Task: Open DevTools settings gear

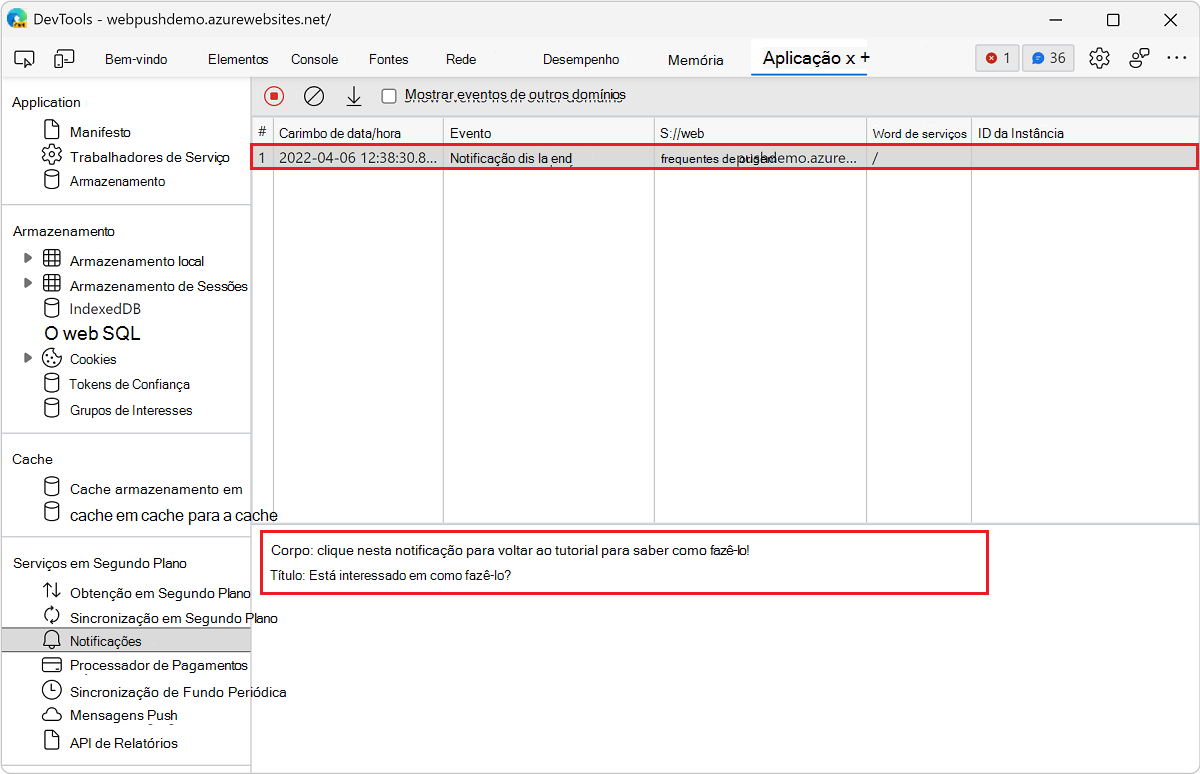Action: coord(1099,58)
